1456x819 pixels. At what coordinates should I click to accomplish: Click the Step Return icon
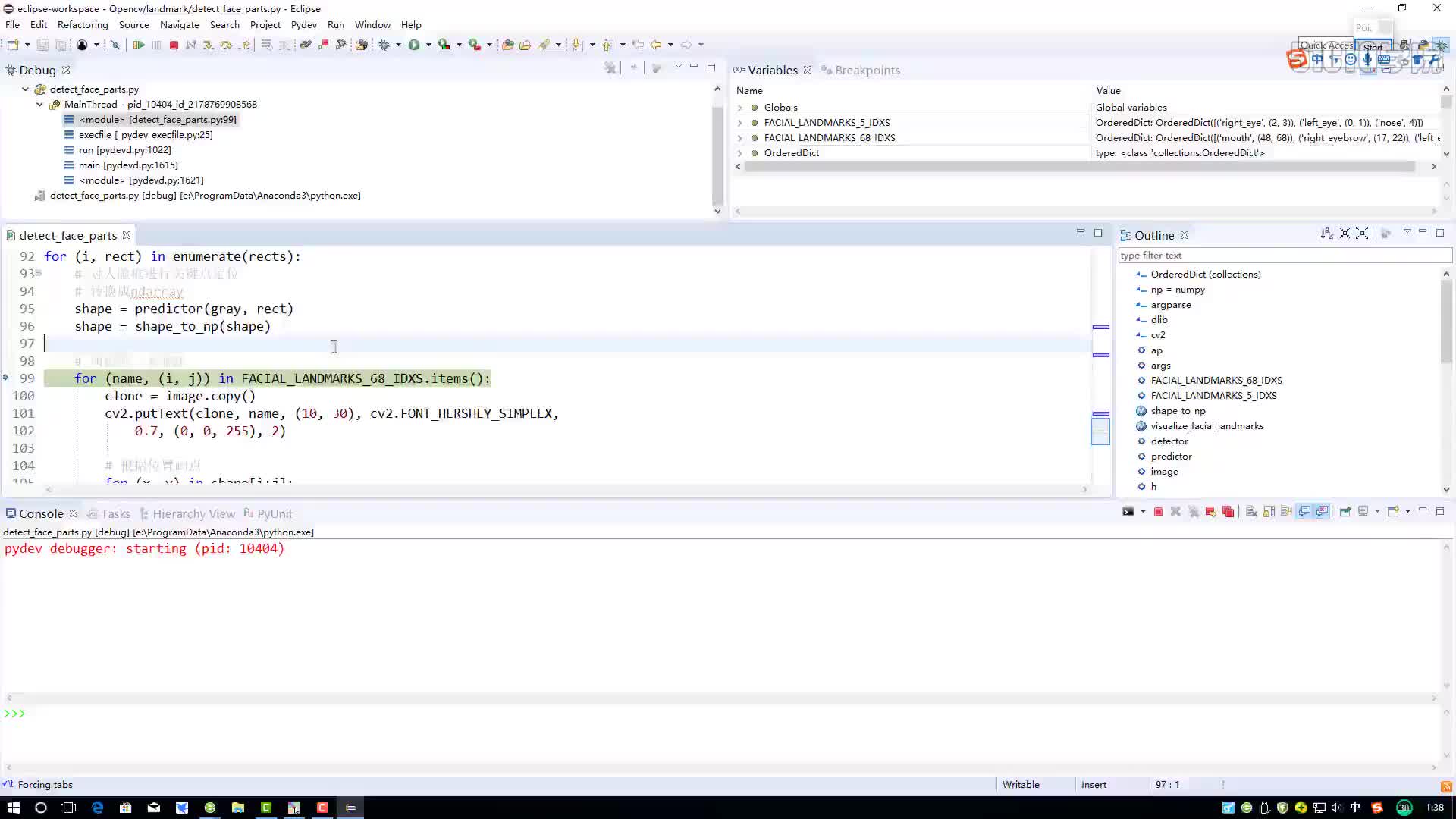pos(244,45)
